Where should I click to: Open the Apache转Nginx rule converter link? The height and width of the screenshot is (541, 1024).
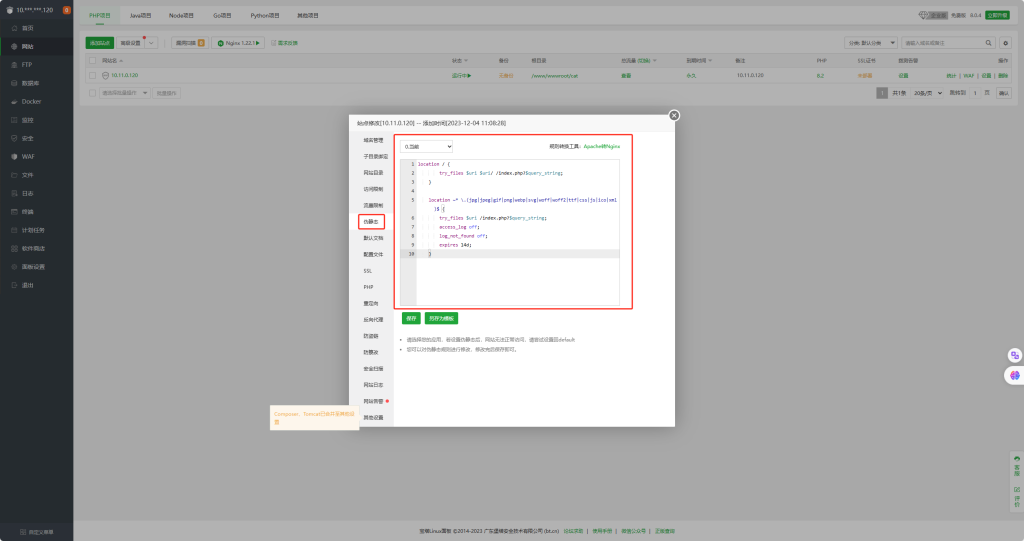click(601, 146)
